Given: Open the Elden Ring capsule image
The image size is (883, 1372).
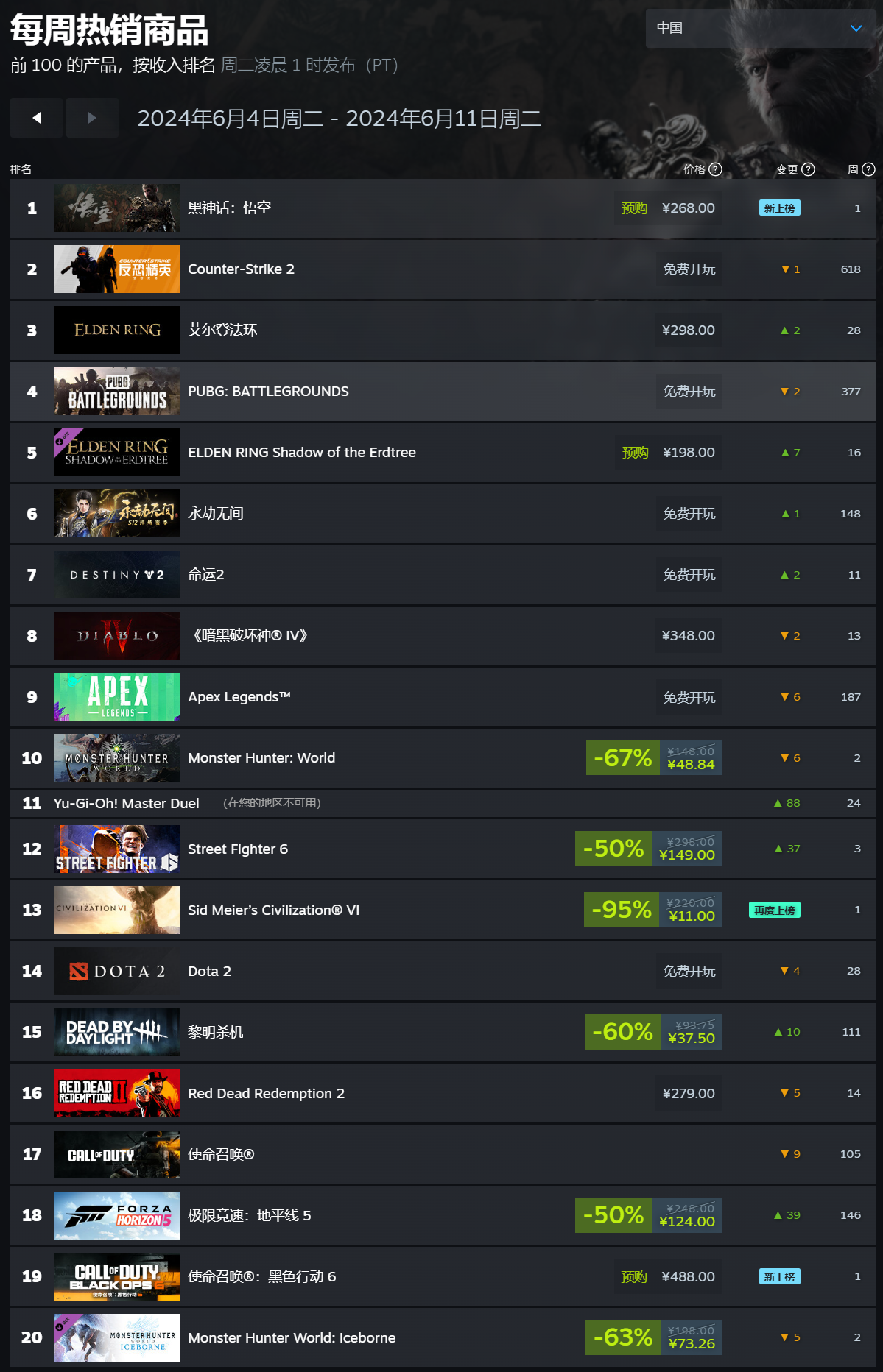Looking at the screenshot, I should click(x=117, y=330).
